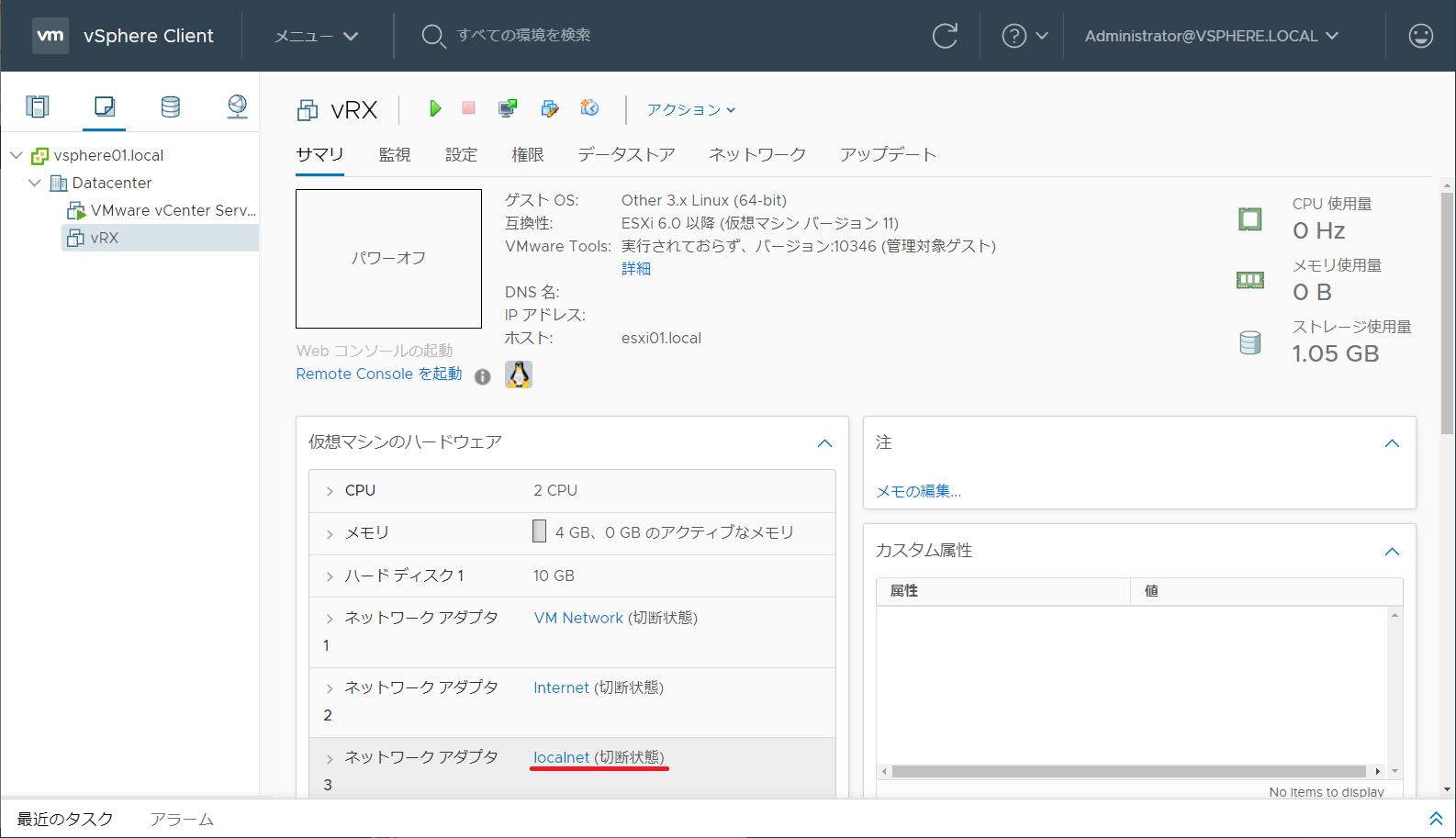
Task: Click the 属性 column header
Action: pos(1003,591)
